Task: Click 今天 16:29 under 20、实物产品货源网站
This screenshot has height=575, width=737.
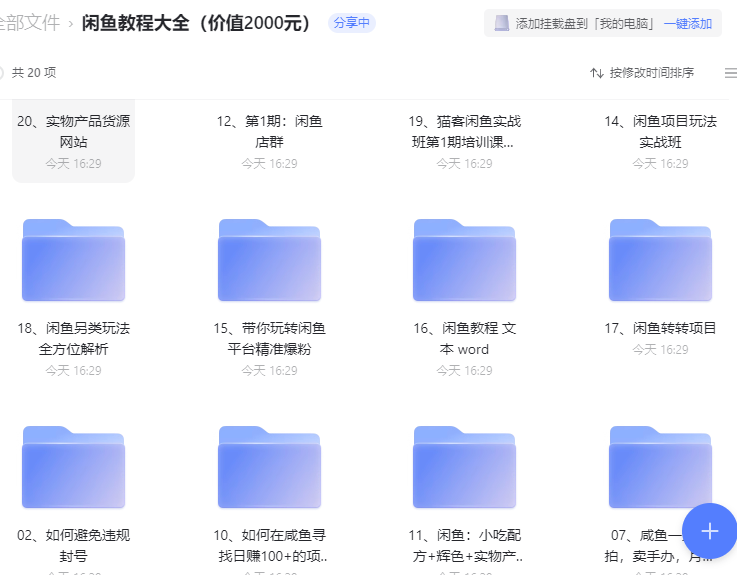Action: [x=73, y=164]
